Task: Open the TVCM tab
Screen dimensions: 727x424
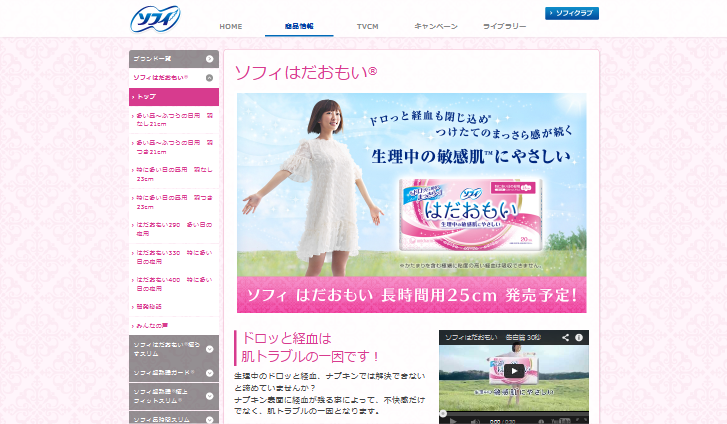Action: click(367, 26)
